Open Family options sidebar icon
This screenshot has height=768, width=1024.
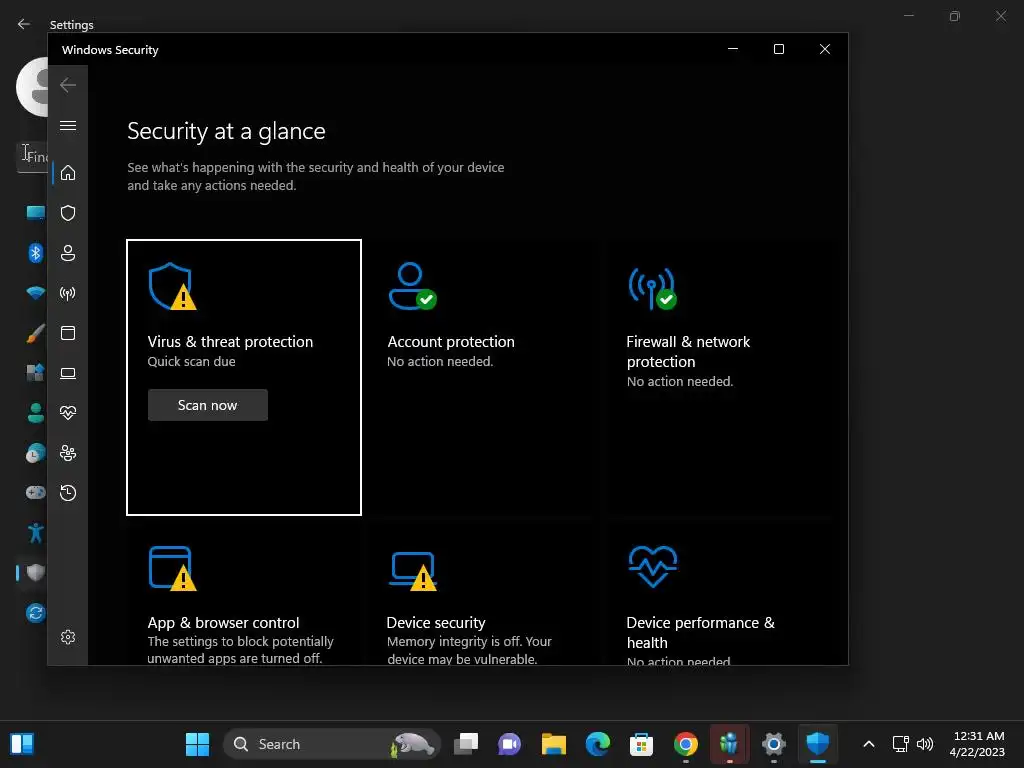coord(68,453)
